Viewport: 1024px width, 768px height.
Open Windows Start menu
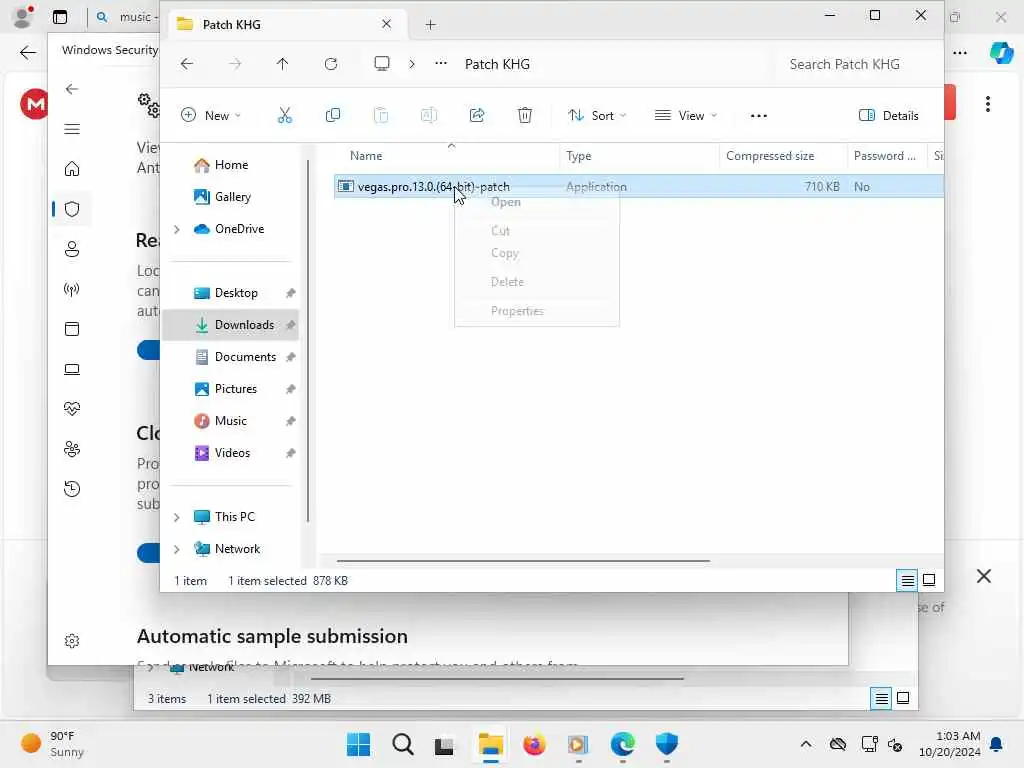click(358, 744)
